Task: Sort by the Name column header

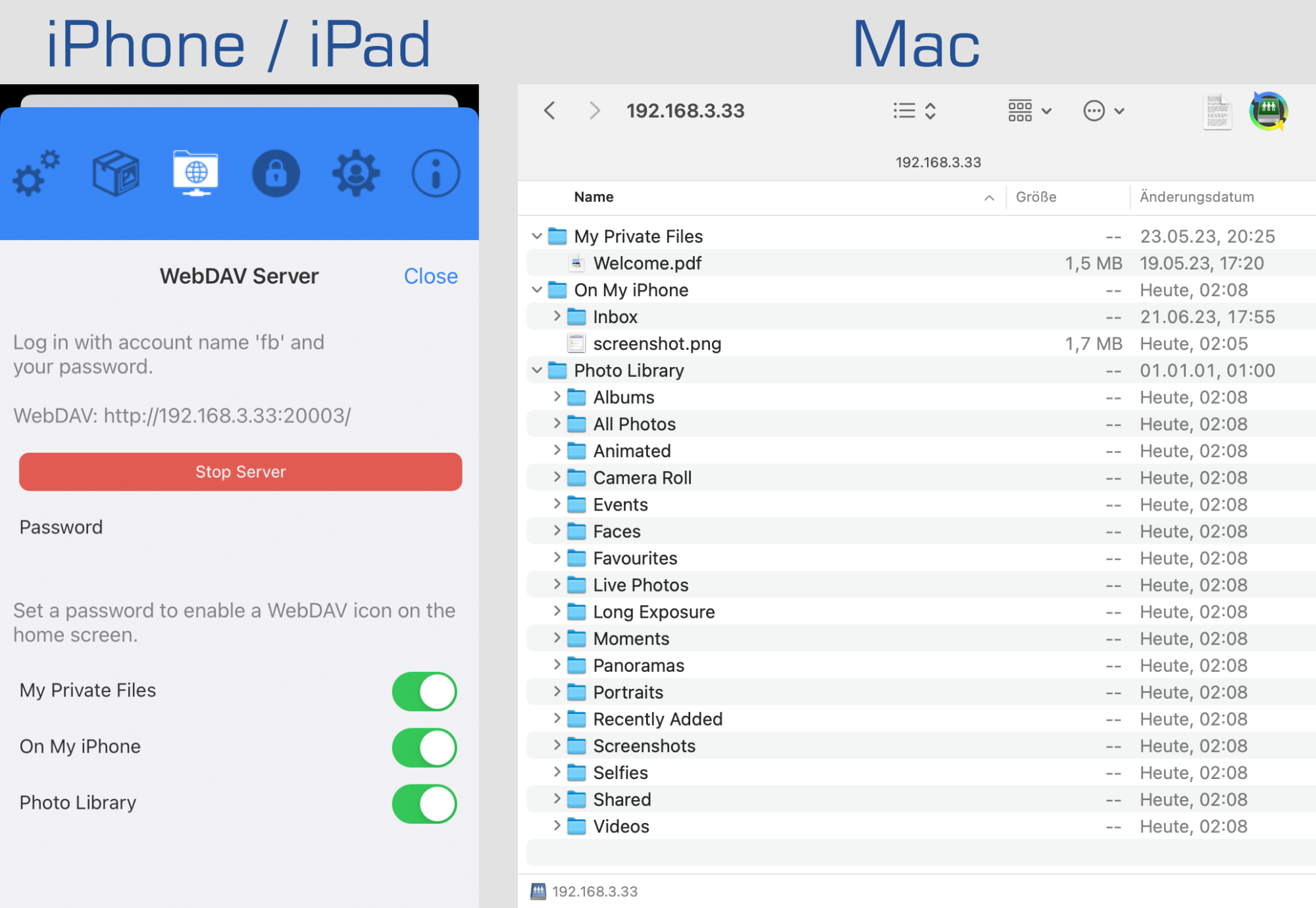Action: point(594,197)
